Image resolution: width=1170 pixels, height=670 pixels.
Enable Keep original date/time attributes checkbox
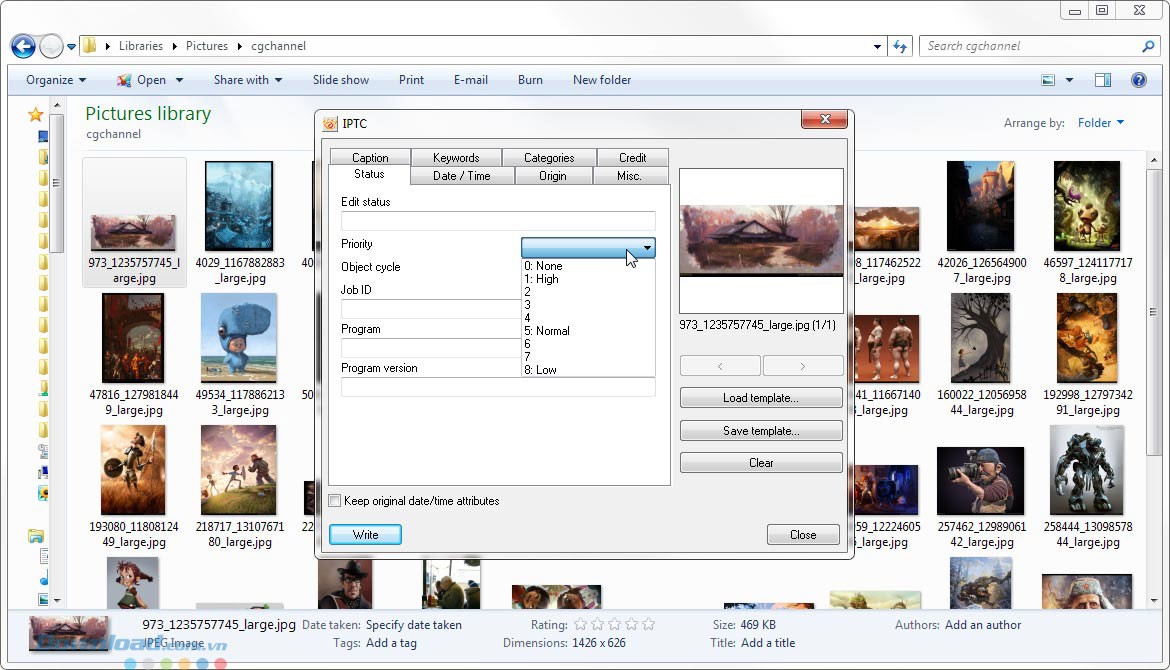click(335, 501)
